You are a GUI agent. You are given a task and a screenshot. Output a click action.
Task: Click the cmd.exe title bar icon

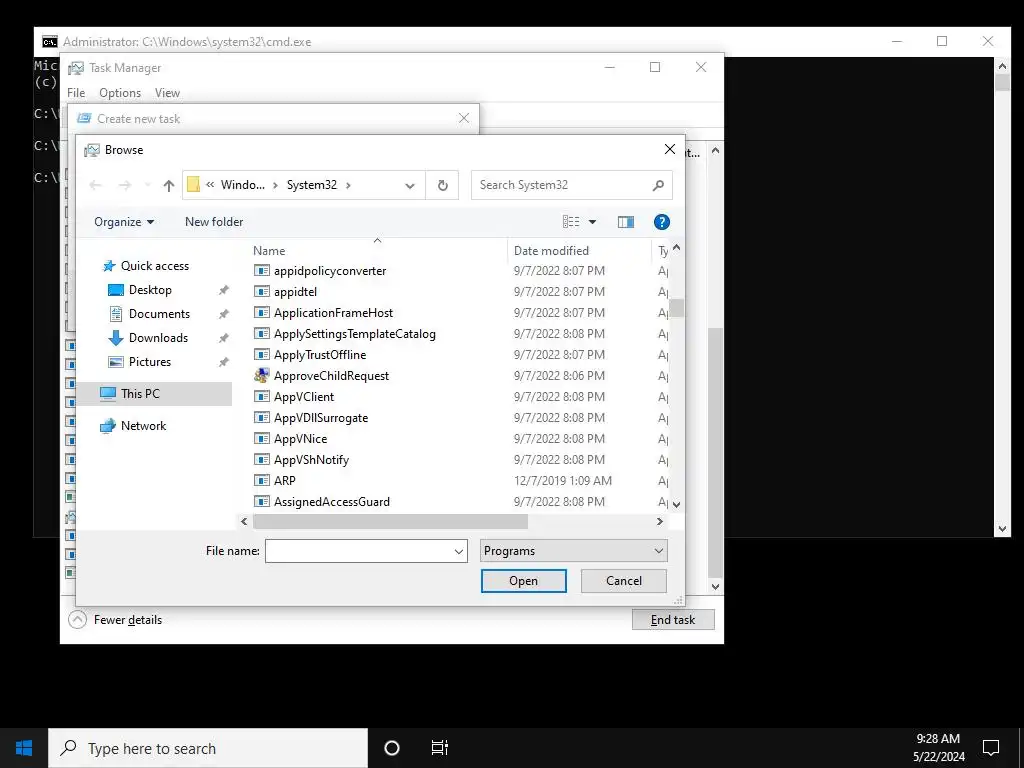[50, 42]
